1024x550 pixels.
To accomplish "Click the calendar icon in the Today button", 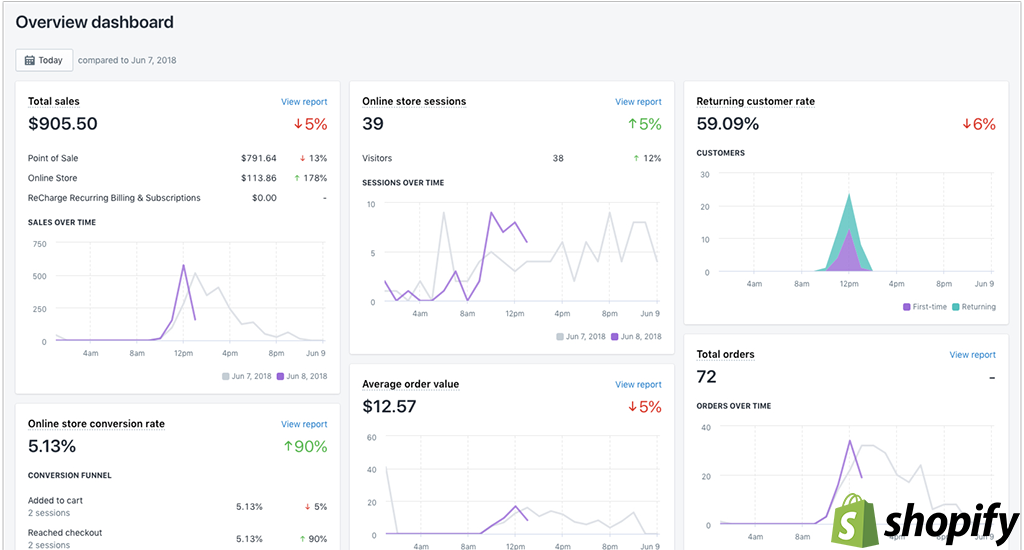I will pyautogui.click(x=30, y=61).
